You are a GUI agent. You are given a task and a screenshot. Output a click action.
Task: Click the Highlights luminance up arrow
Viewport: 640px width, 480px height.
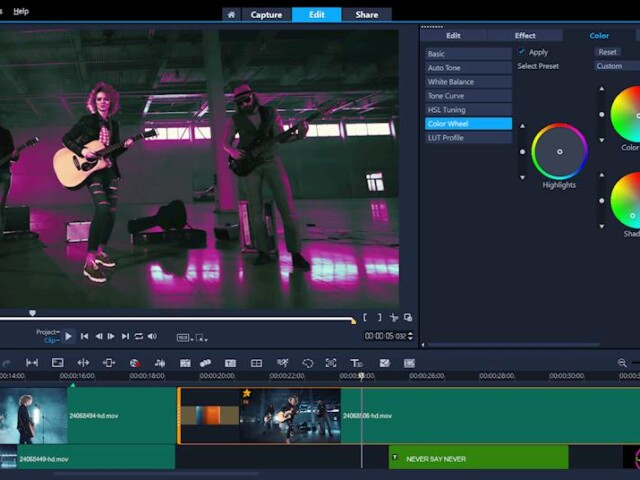(521, 127)
